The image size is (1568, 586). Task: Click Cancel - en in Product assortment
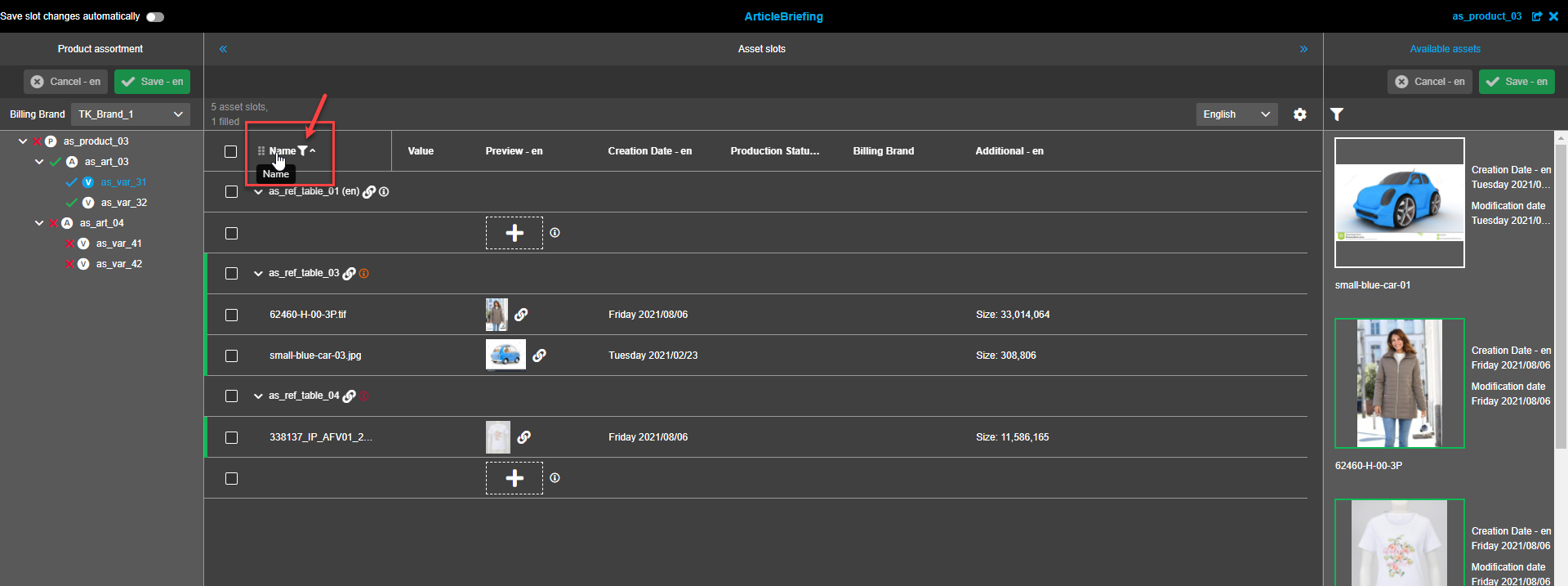click(66, 82)
